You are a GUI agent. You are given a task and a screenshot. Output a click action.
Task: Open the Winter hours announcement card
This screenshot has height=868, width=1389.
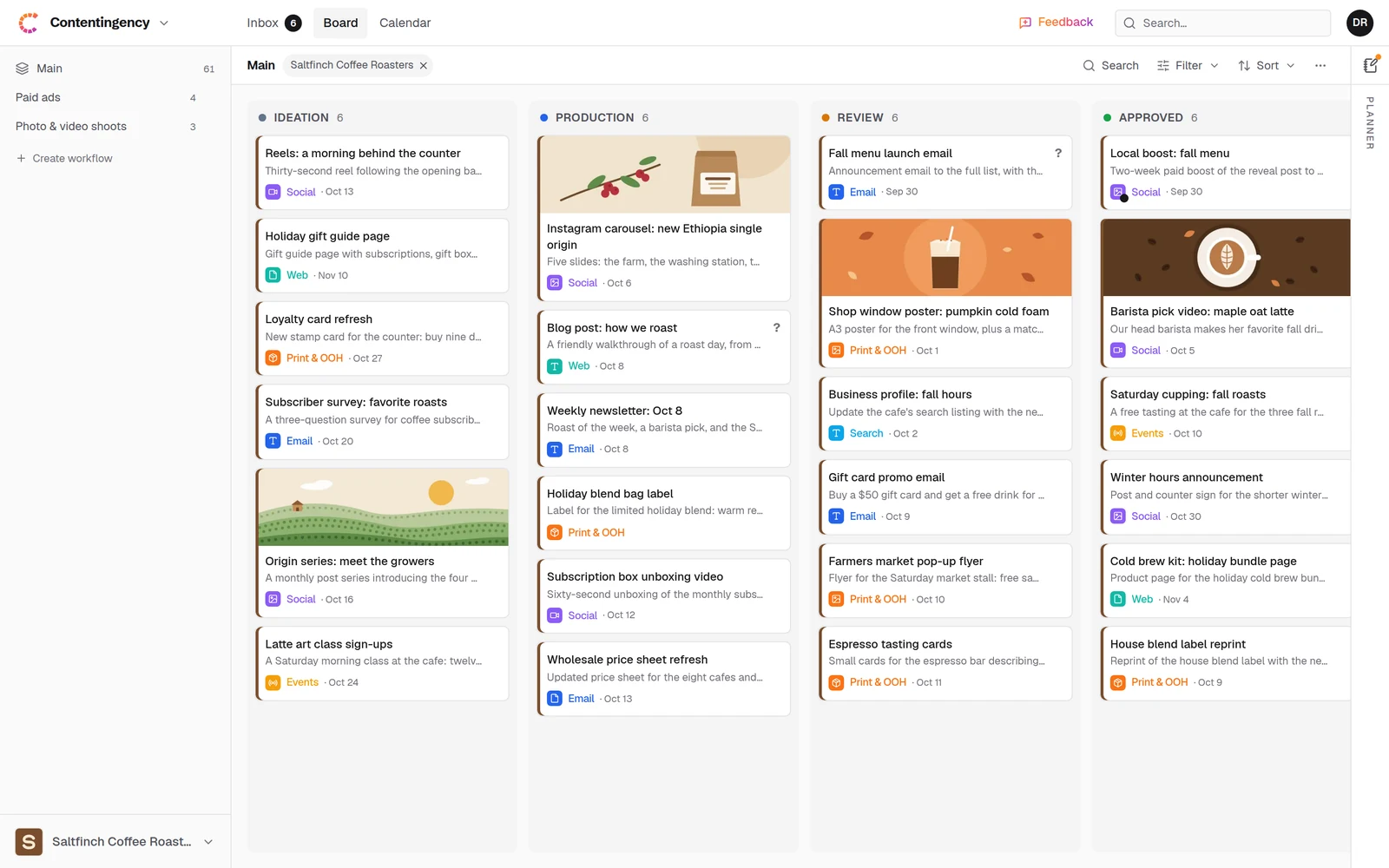click(1226, 496)
